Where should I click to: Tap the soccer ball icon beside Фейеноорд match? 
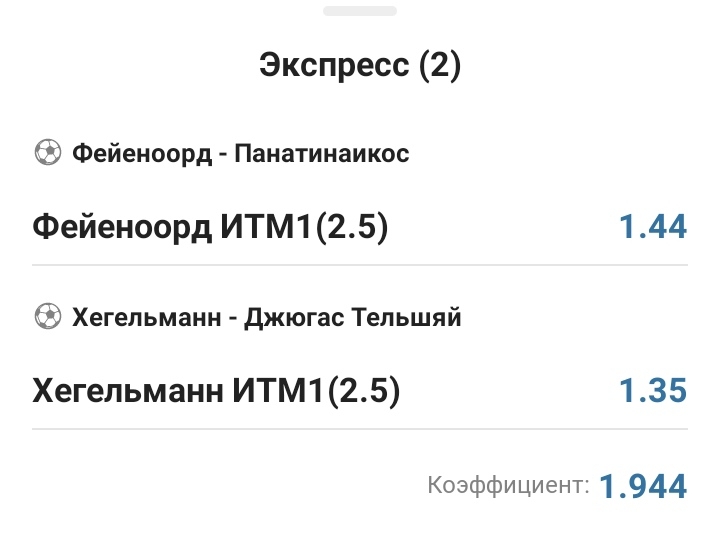coord(47,153)
